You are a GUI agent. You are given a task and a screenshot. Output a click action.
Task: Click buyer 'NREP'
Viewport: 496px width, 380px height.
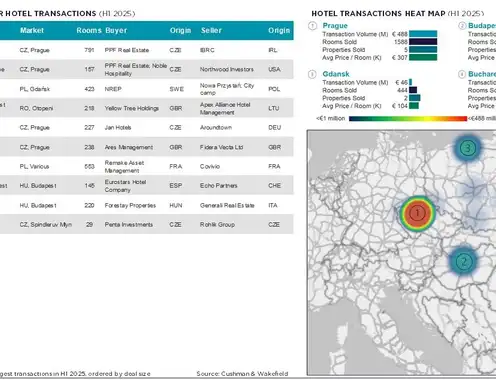click(113, 89)
